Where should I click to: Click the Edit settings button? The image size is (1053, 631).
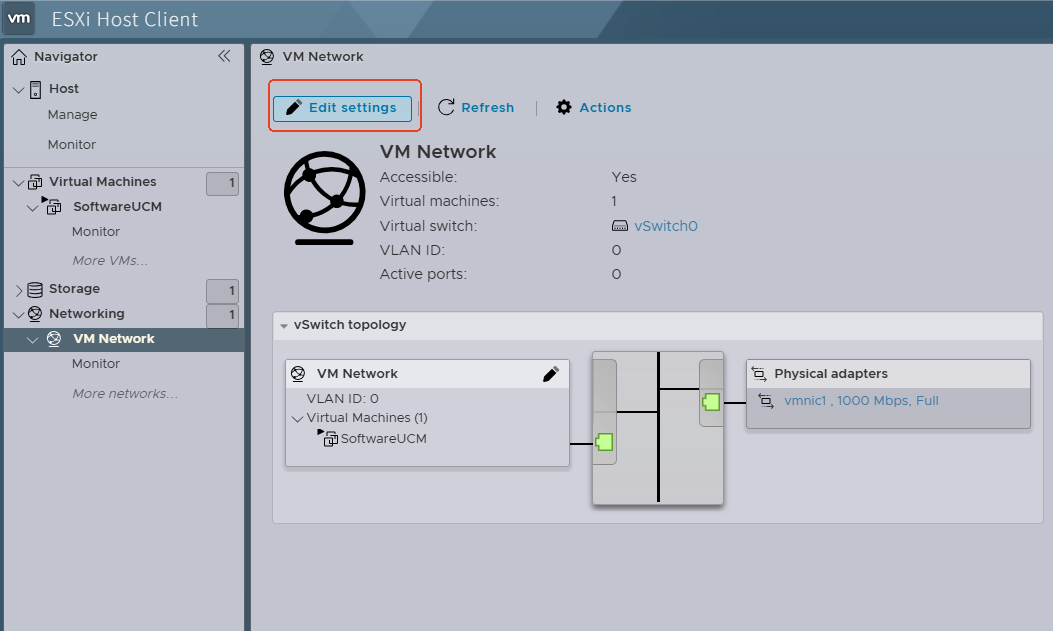pyautogui.click(x=342, y=108)
